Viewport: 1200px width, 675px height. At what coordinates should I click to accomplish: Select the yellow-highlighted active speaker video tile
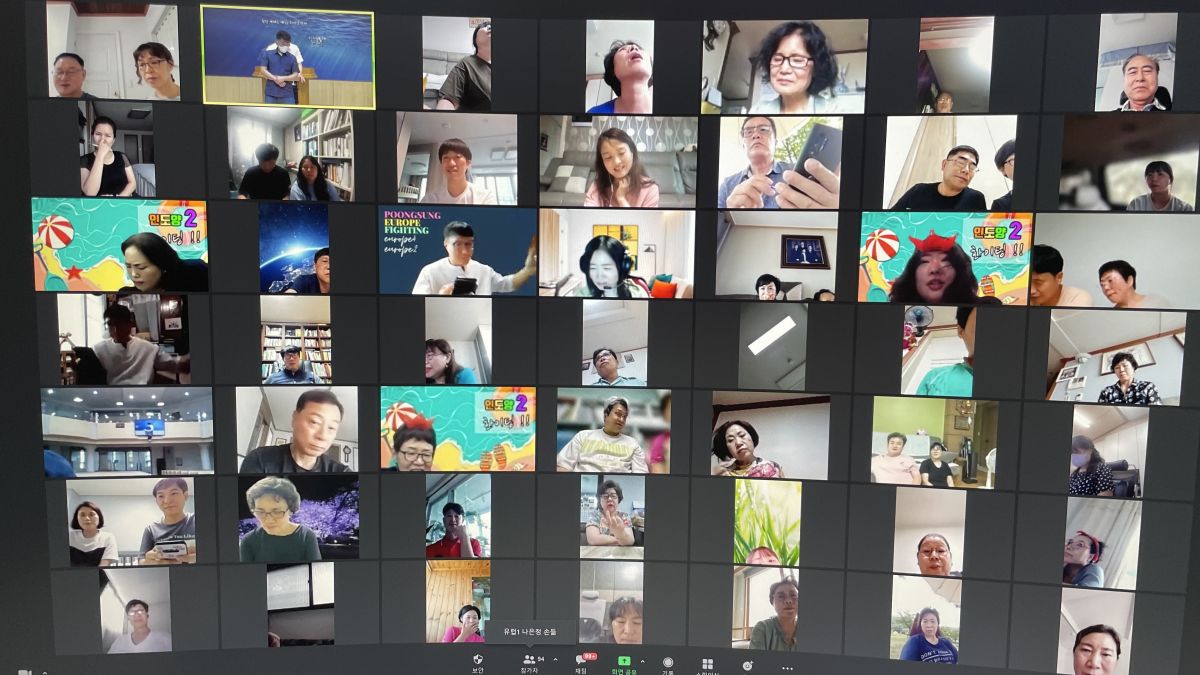click(287, 57)
